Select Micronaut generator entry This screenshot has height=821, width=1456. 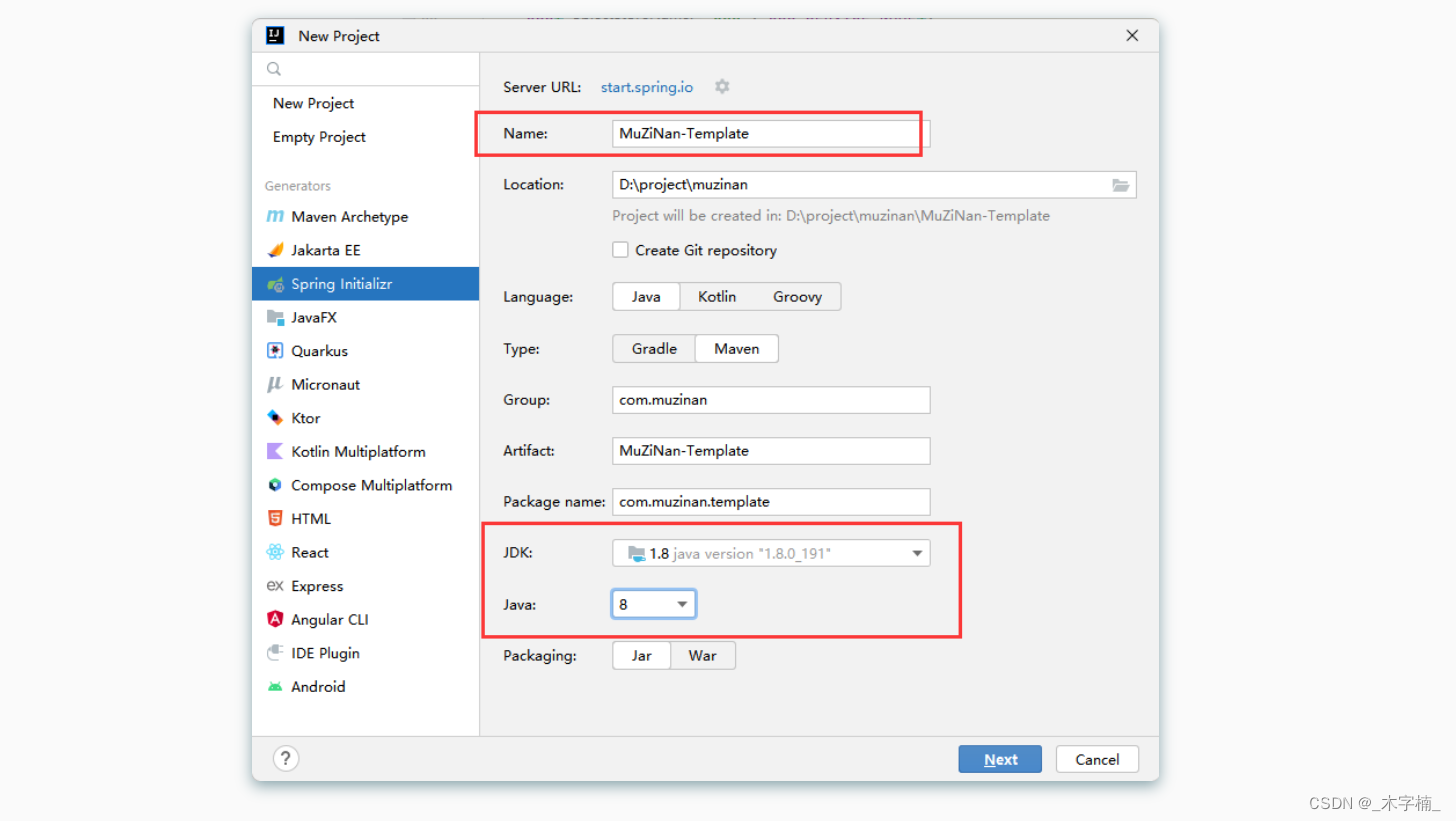[365, 384]
